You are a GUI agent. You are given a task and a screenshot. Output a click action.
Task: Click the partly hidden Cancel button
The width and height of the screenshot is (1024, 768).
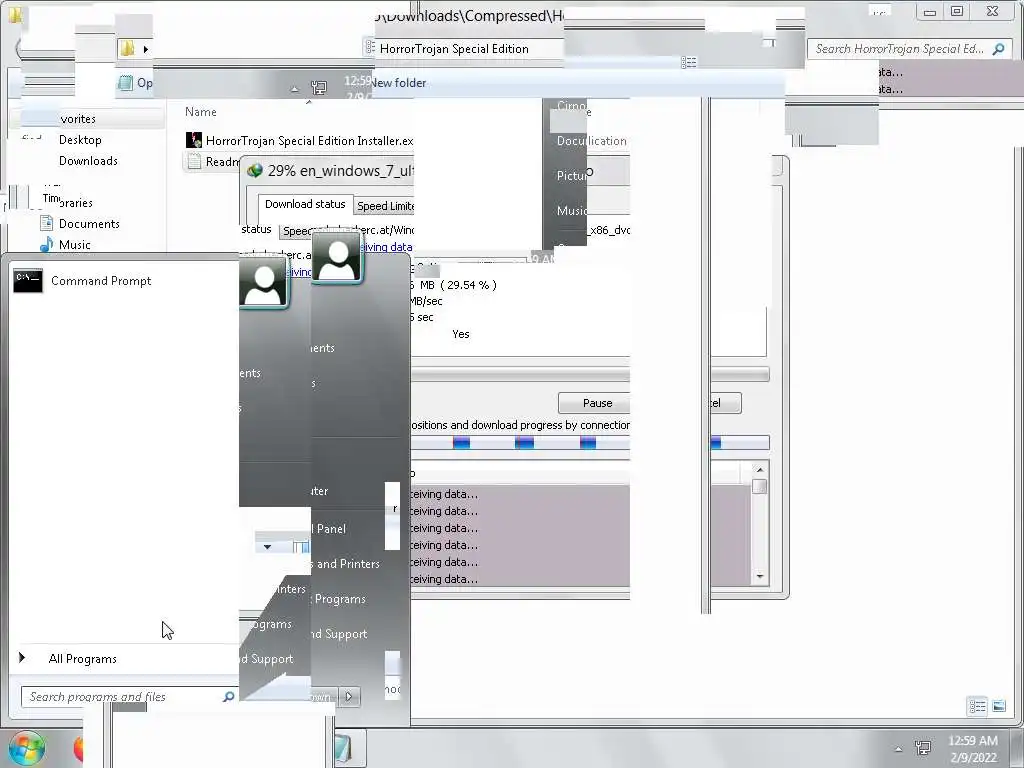tap(725, 403)
